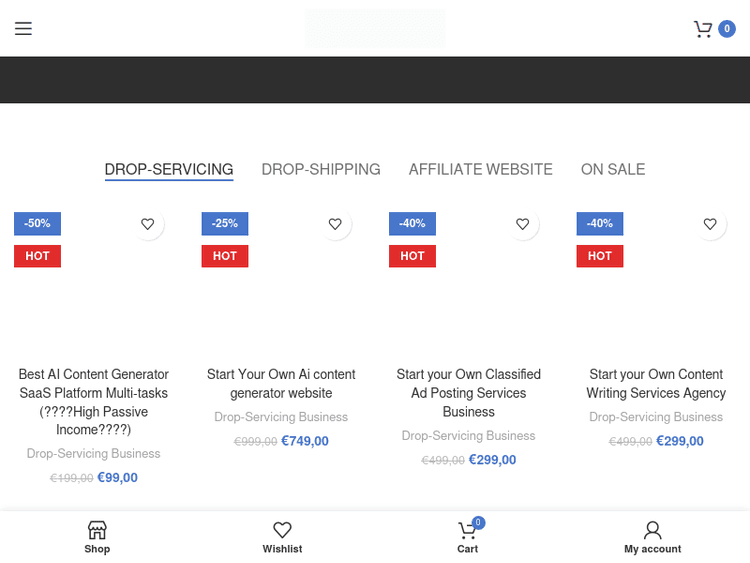The height and width of the screenshot is (563, 750).
Task: Click the site logo in header
Action: [375, 29]
